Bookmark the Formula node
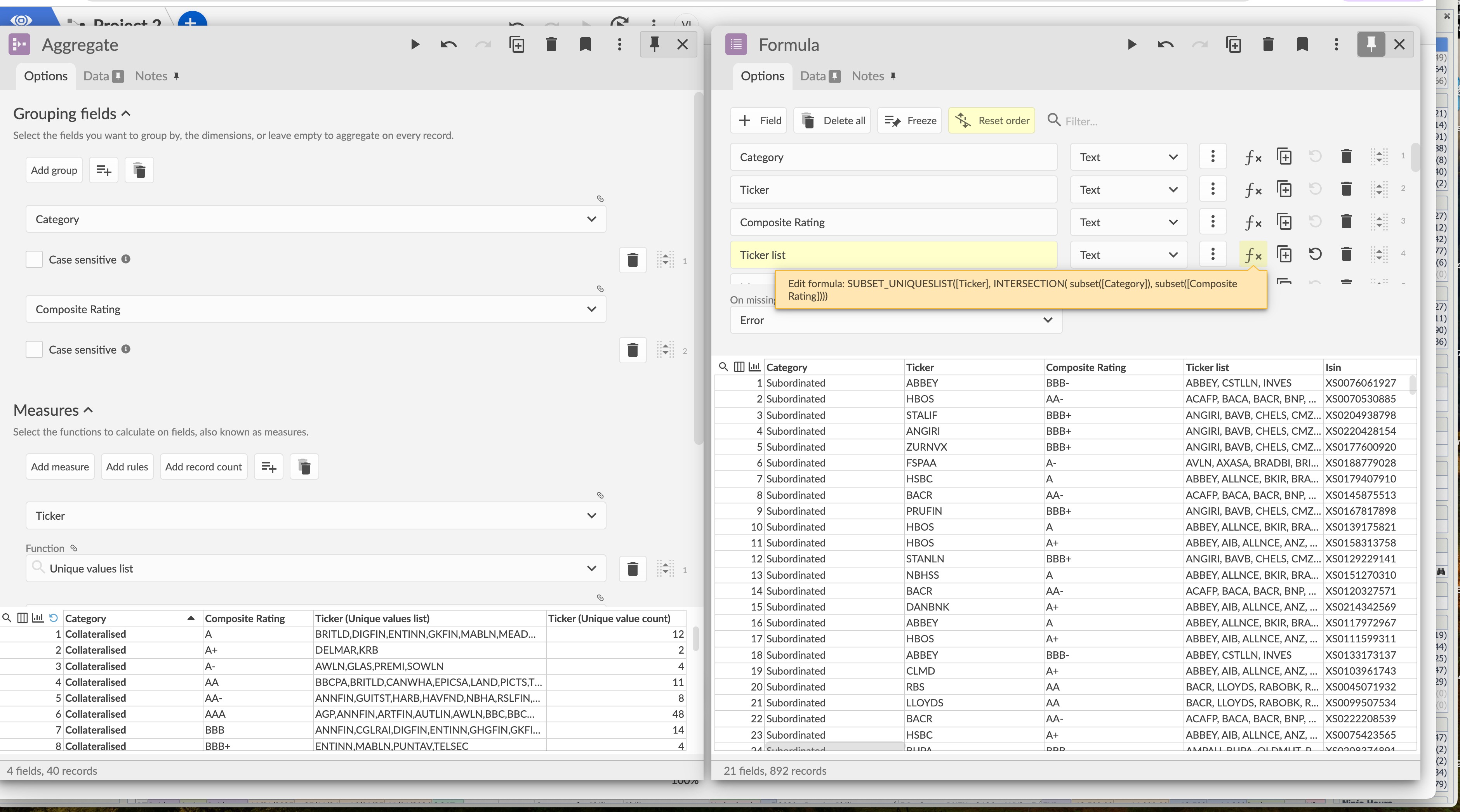The image size is (1460, 812). point(1302,44)
